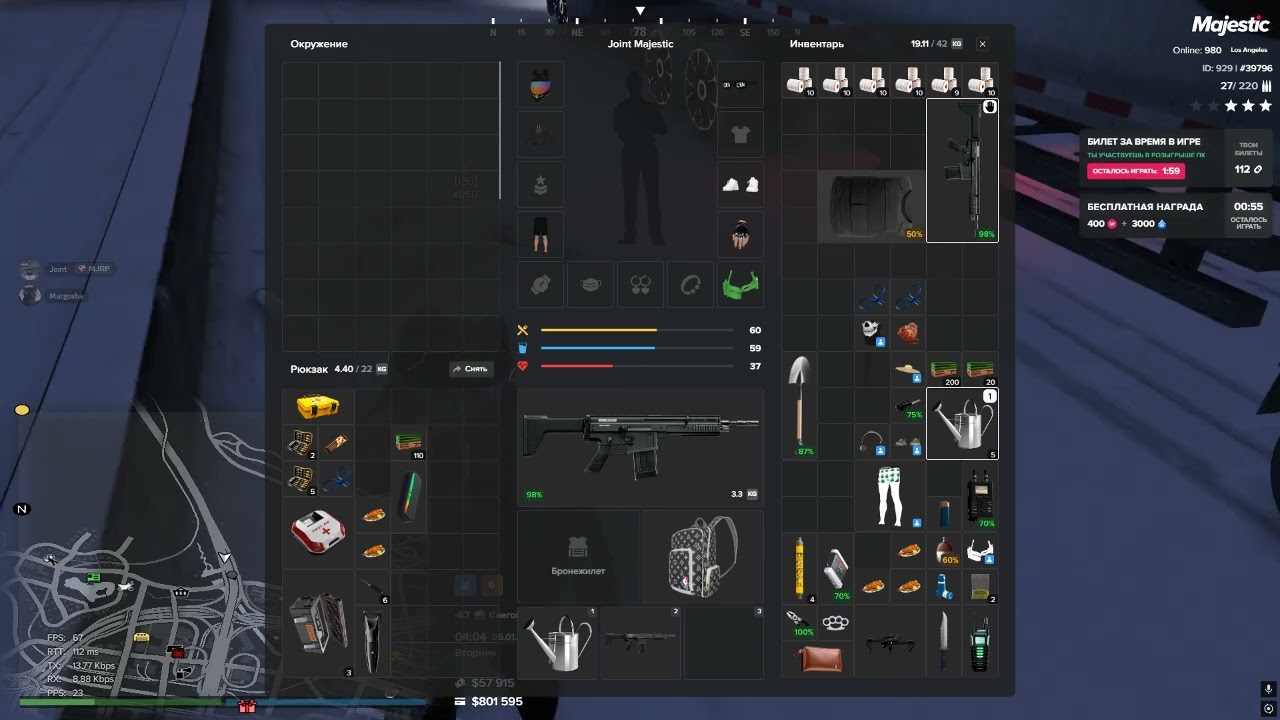Click the empty face mask accessory slot

590,285
